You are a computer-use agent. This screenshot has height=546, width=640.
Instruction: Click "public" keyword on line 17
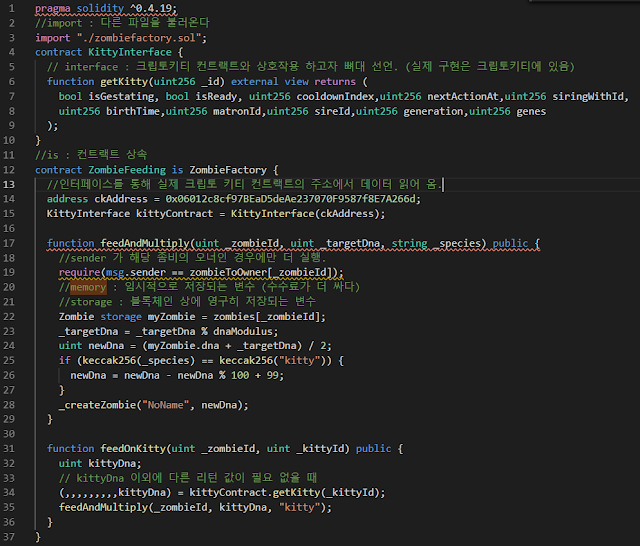point(510,243)
